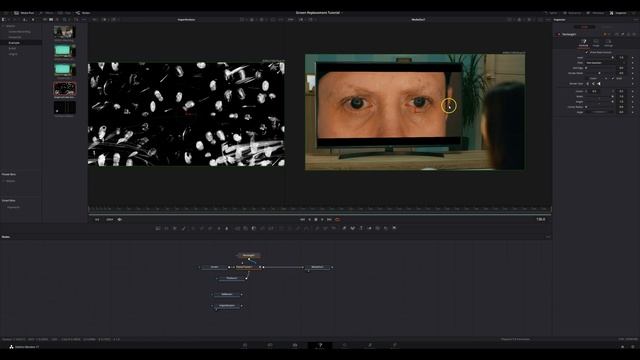Image resolution: width=640 pixels, height=360 pixels.
Task: Add a Blur node from toolbar
Action: [x=227, y=228]
